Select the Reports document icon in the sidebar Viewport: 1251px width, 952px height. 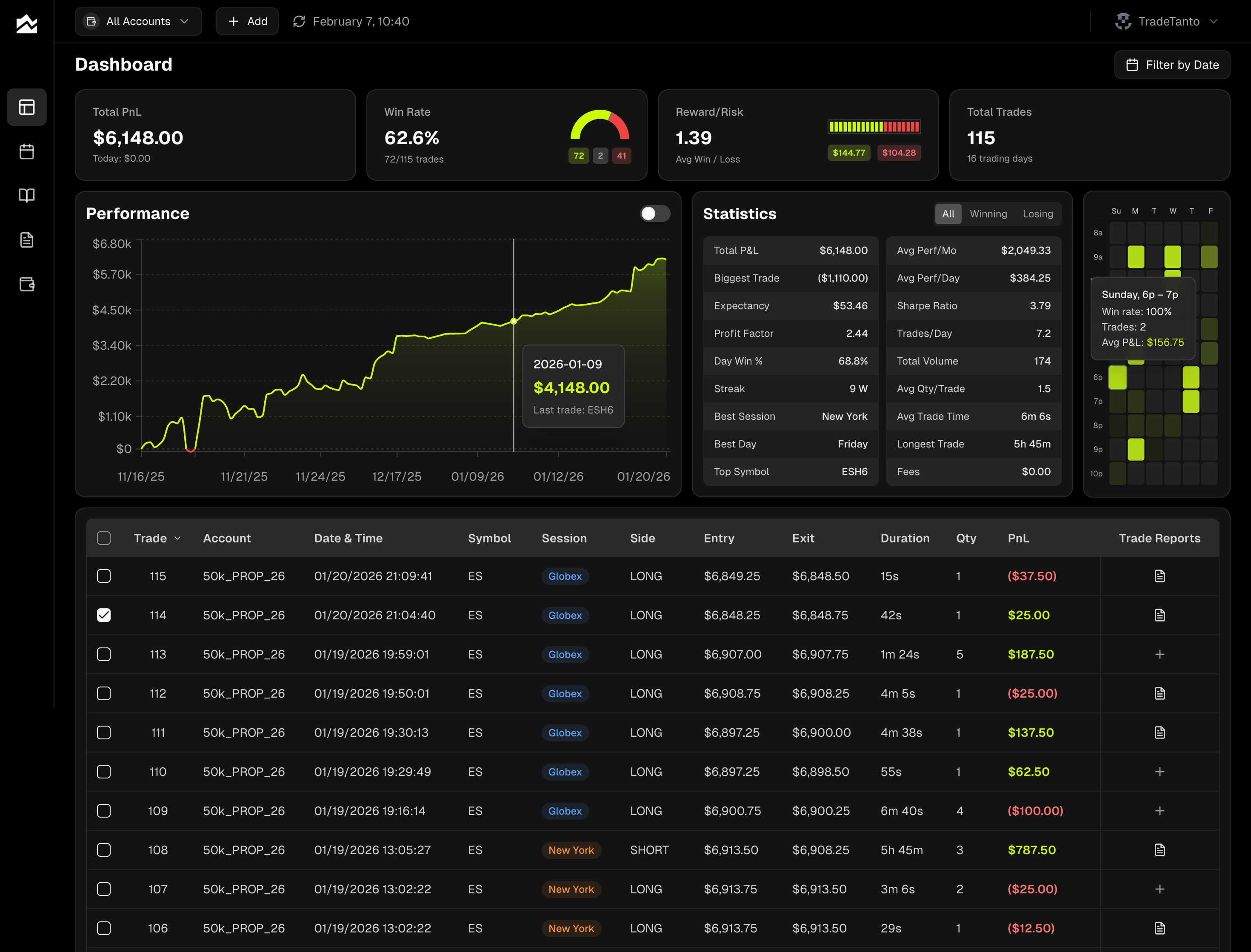point(27,239)
